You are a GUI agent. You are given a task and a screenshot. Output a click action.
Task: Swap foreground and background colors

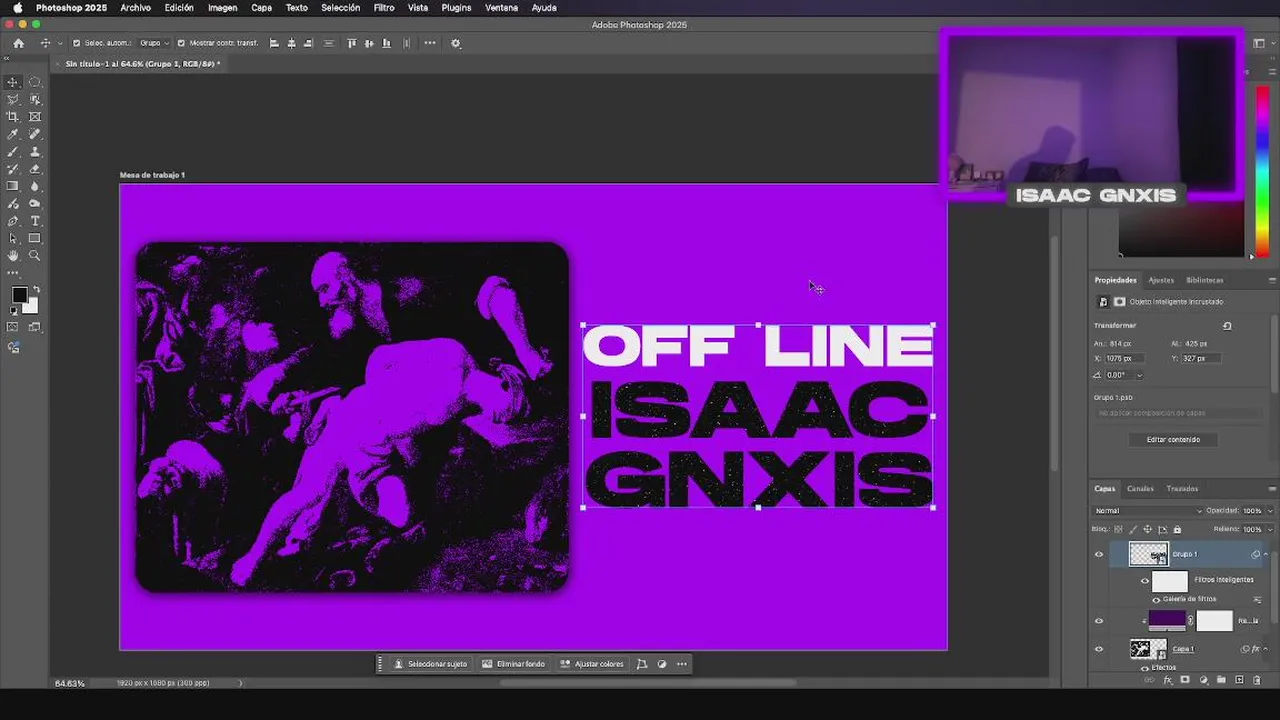click(36, 290)
